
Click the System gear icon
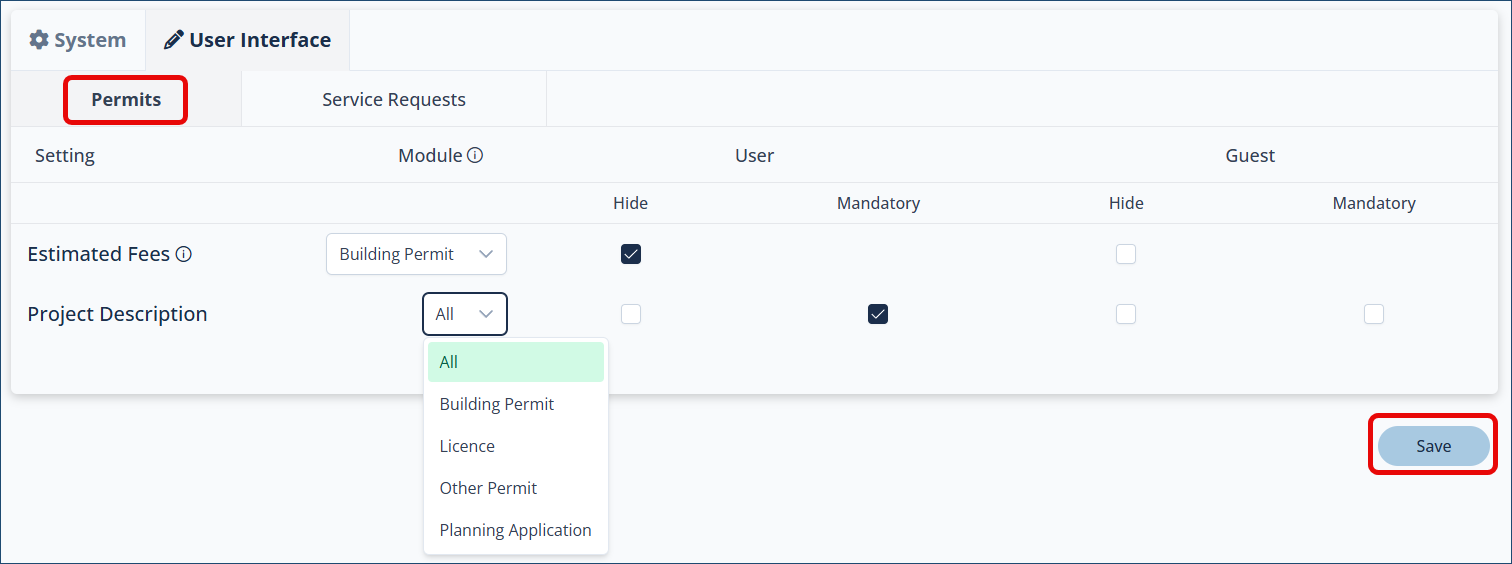pos(39,40)
